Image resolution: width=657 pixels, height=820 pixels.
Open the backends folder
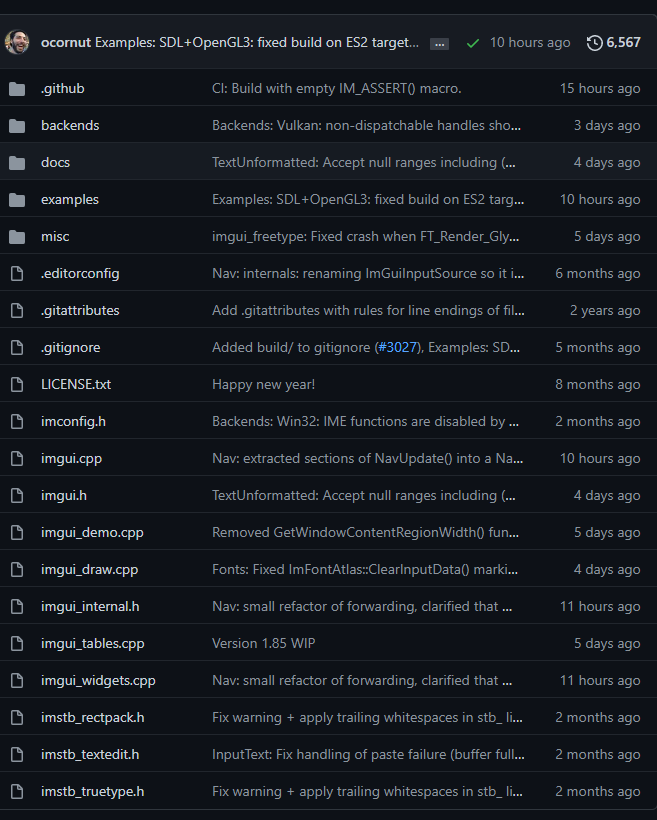tap(70, 126)
